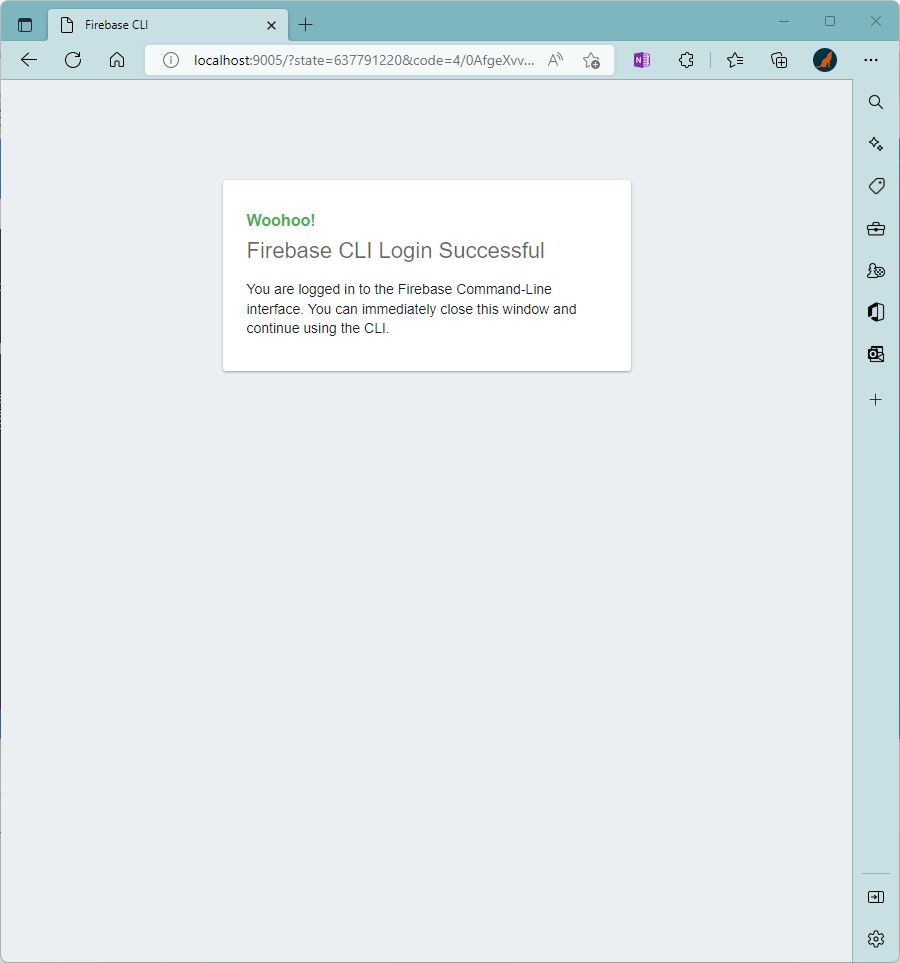Hide the sidebar with the collapse icon
This screenshot has width=900, height=963.
[x=876, y=897]
